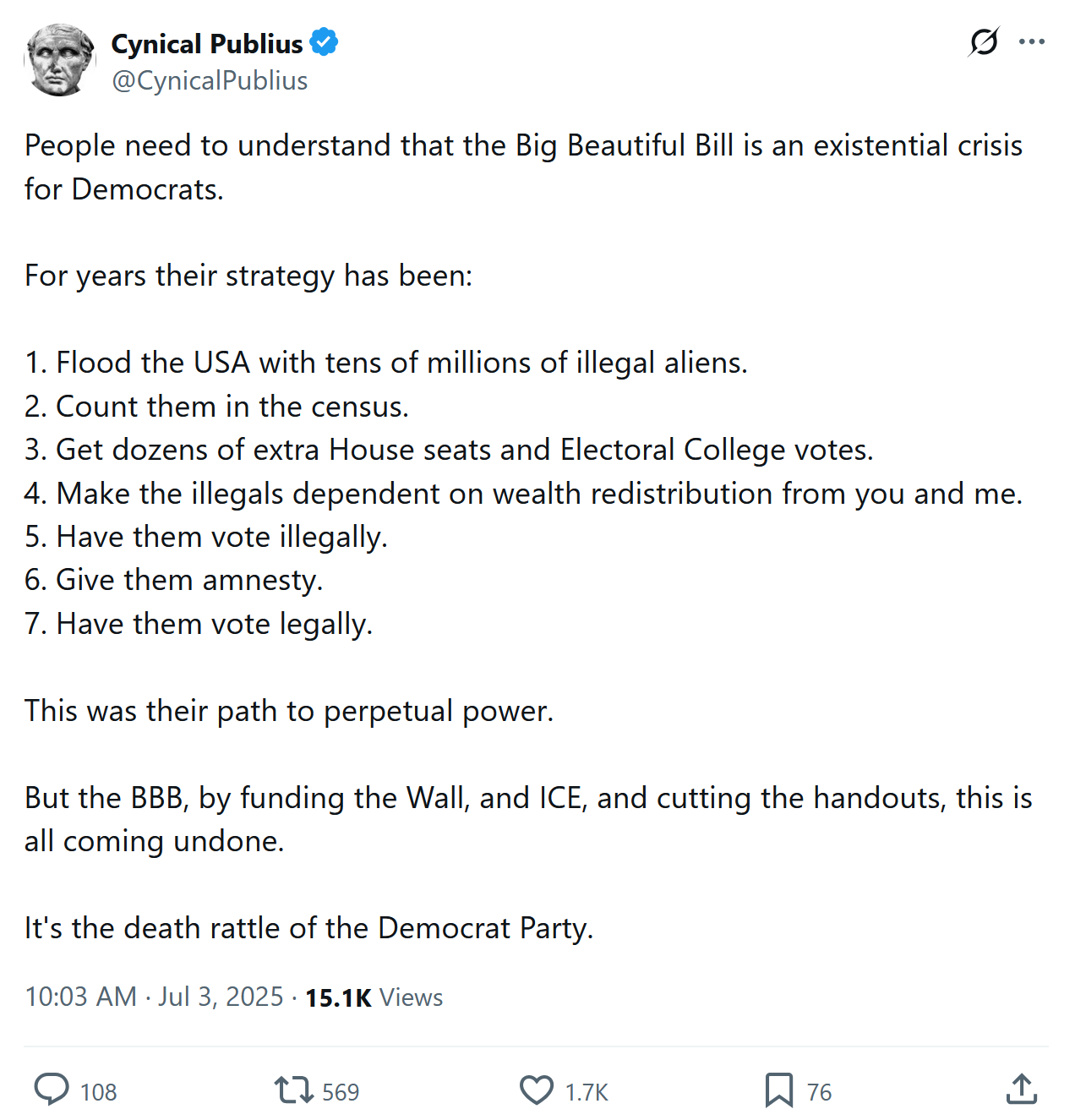Open the Grok explain-post icon
Image resolution: width=1075 pixels, height=1120 pixels.
pyautogui.click(x=984, y=41)
